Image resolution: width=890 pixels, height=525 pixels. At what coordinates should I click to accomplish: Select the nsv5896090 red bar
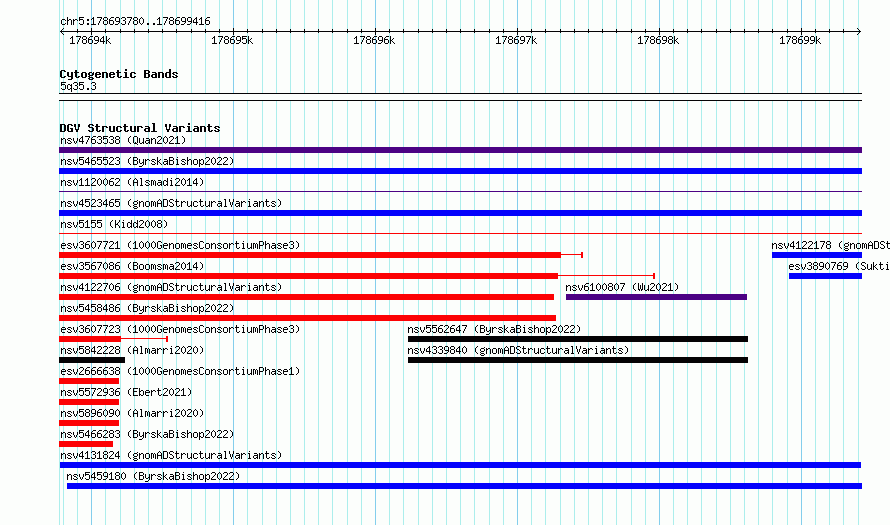pos(89,423)
